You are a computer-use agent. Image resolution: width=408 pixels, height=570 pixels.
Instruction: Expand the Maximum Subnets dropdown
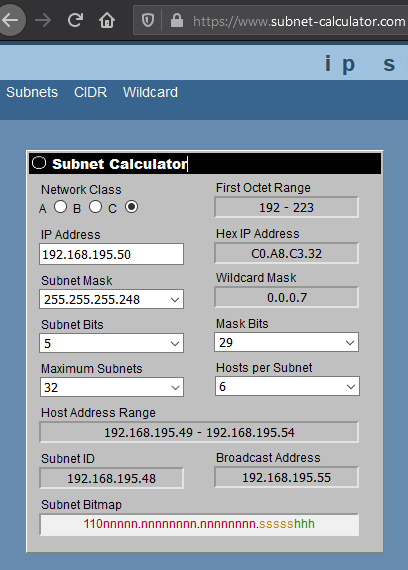(x=112, y=387)
